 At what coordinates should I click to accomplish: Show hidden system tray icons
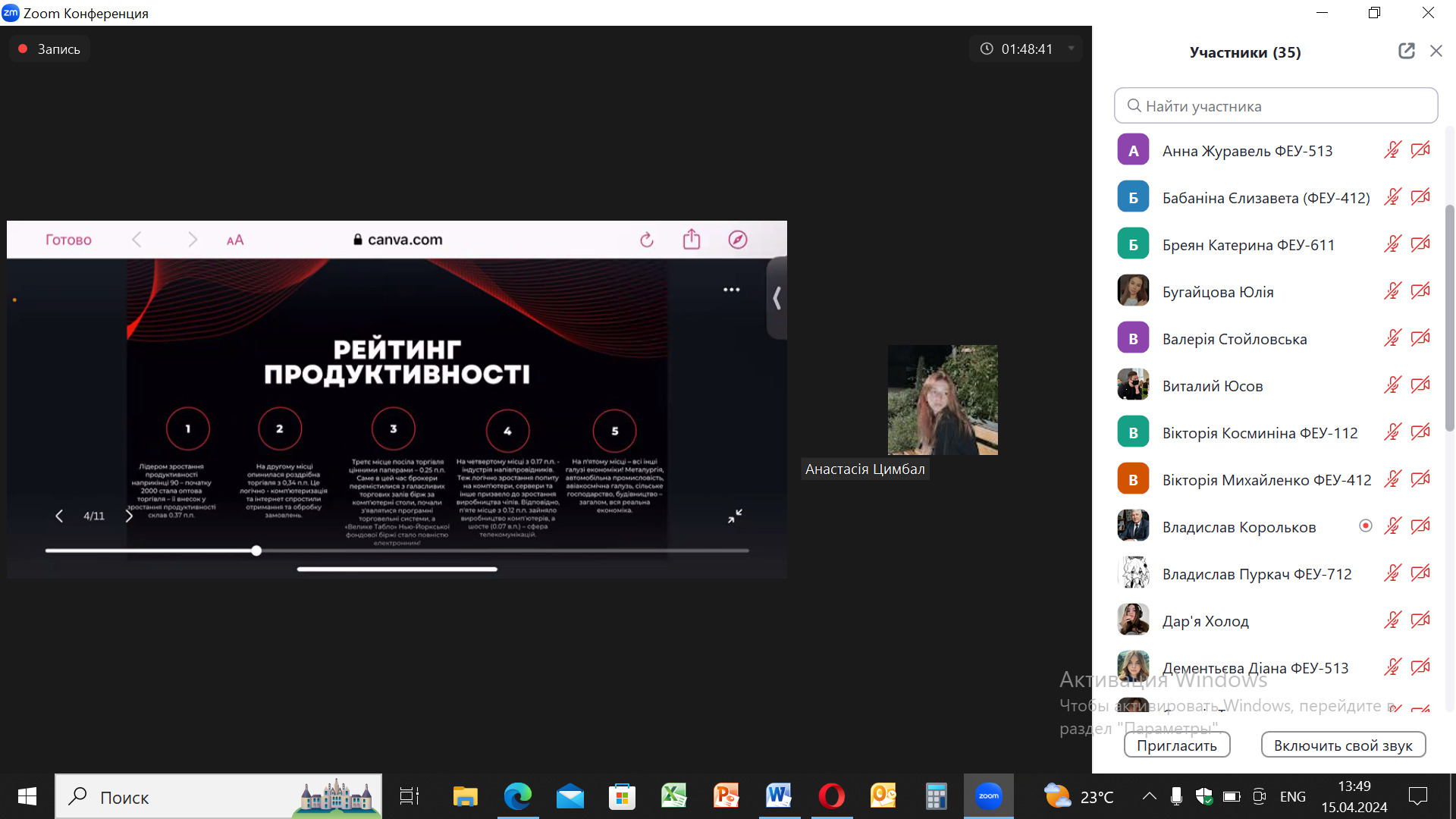click(1149, 796)
